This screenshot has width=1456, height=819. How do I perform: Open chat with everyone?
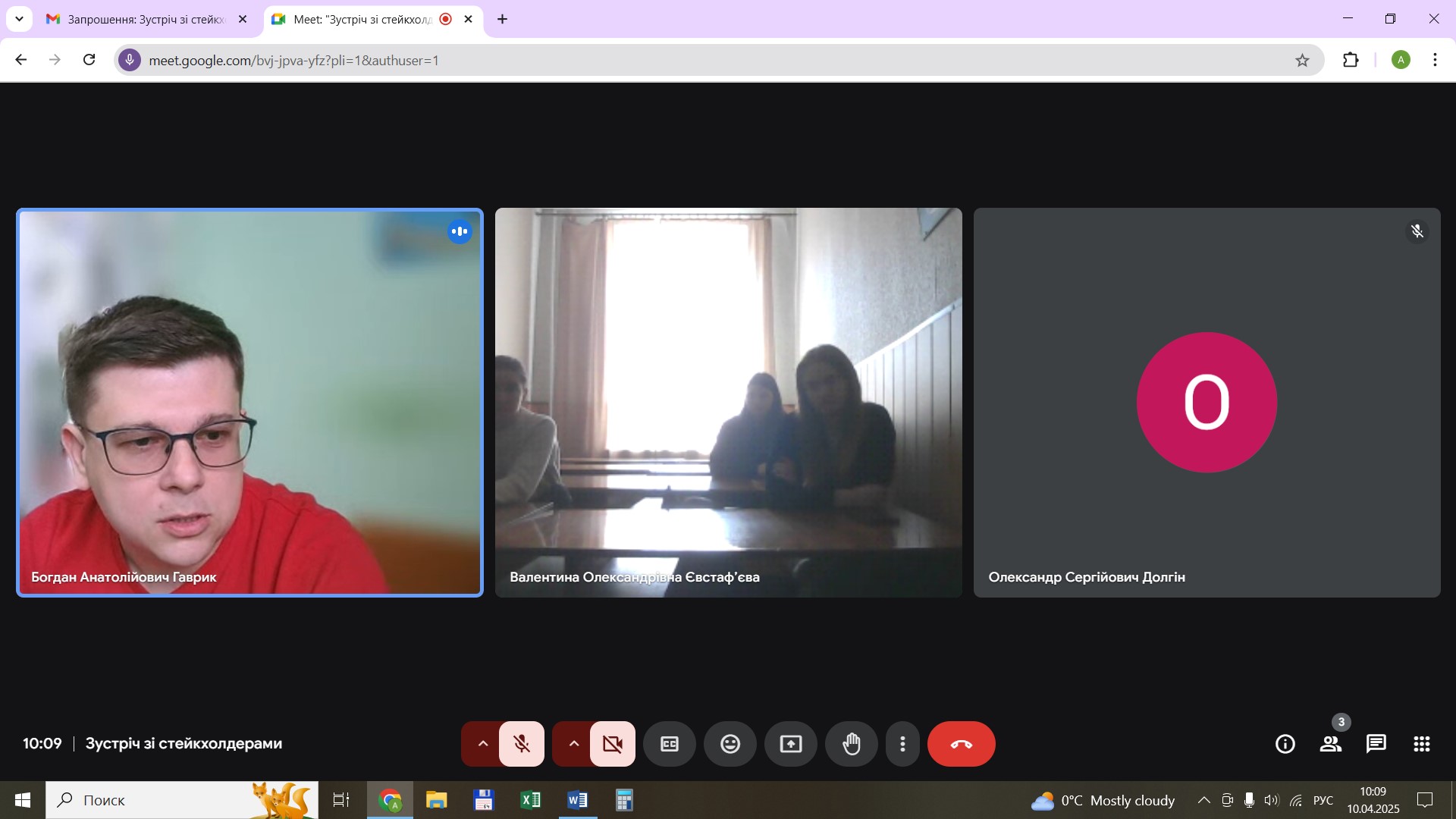point(1376,744)
